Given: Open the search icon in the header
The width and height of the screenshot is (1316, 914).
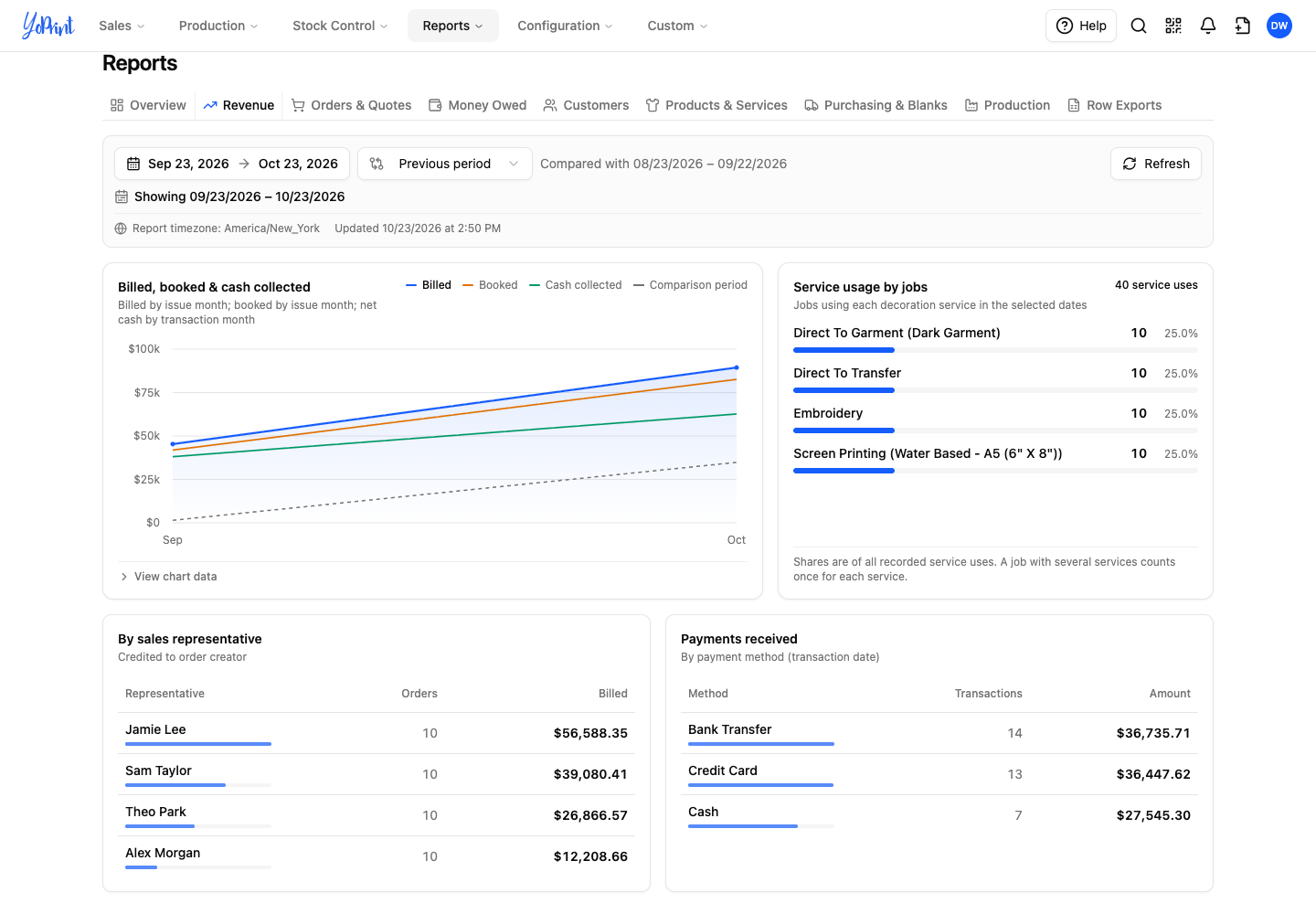Looking at the screenshot, I should [1139, 26].
